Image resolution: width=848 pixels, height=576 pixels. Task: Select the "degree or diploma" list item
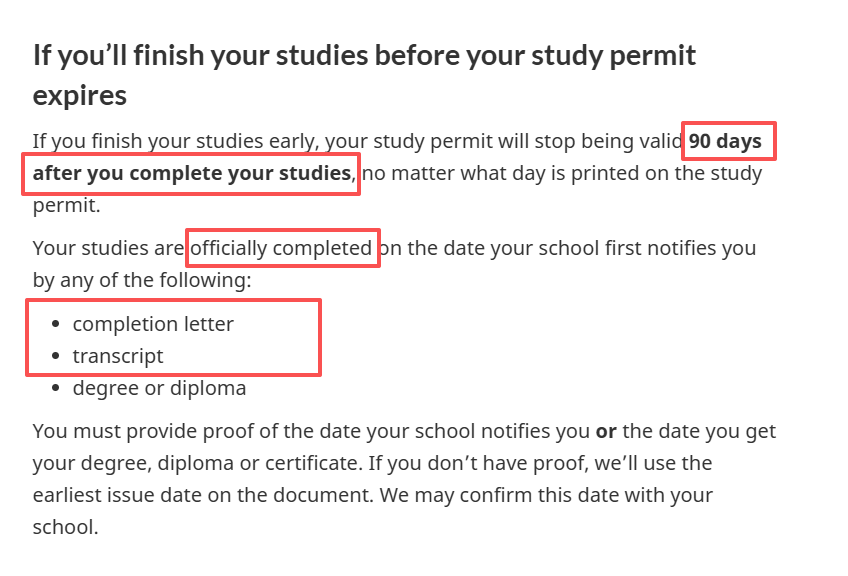pyautogui.click(x=159, y=388)
